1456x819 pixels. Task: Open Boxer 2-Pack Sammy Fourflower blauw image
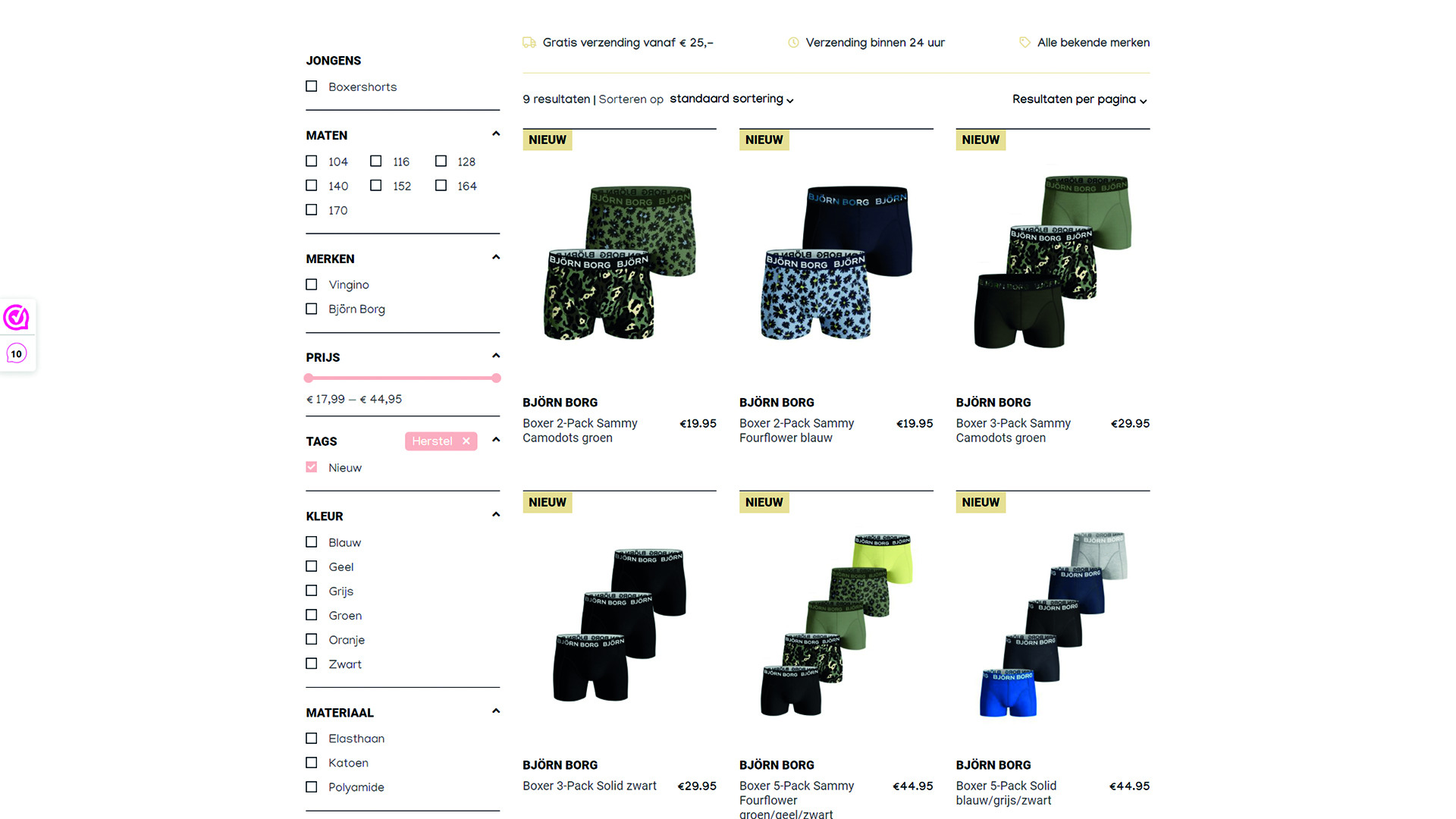pos(836,262)
